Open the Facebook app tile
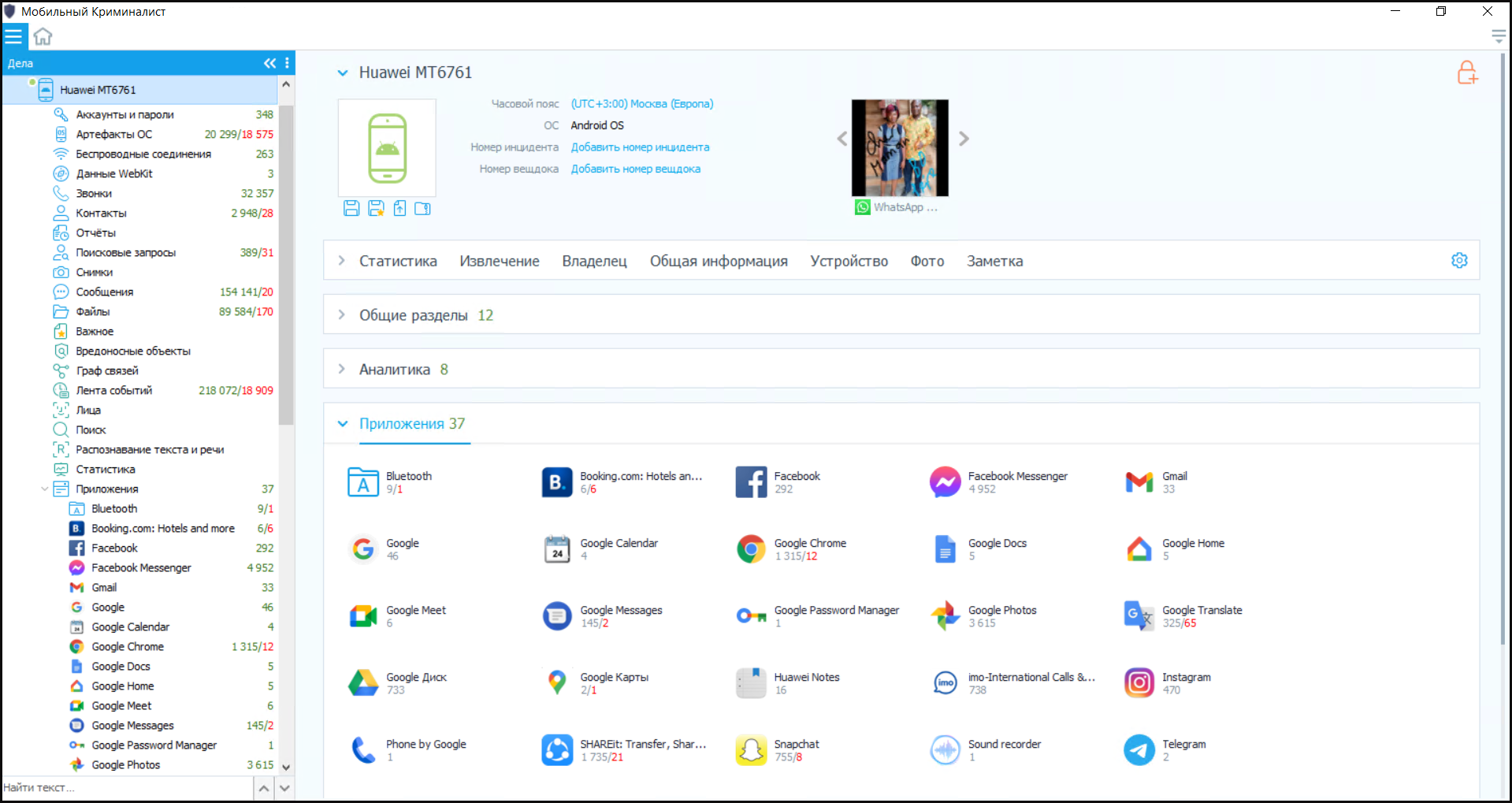The image size is (1512, 803). (780, 482)
